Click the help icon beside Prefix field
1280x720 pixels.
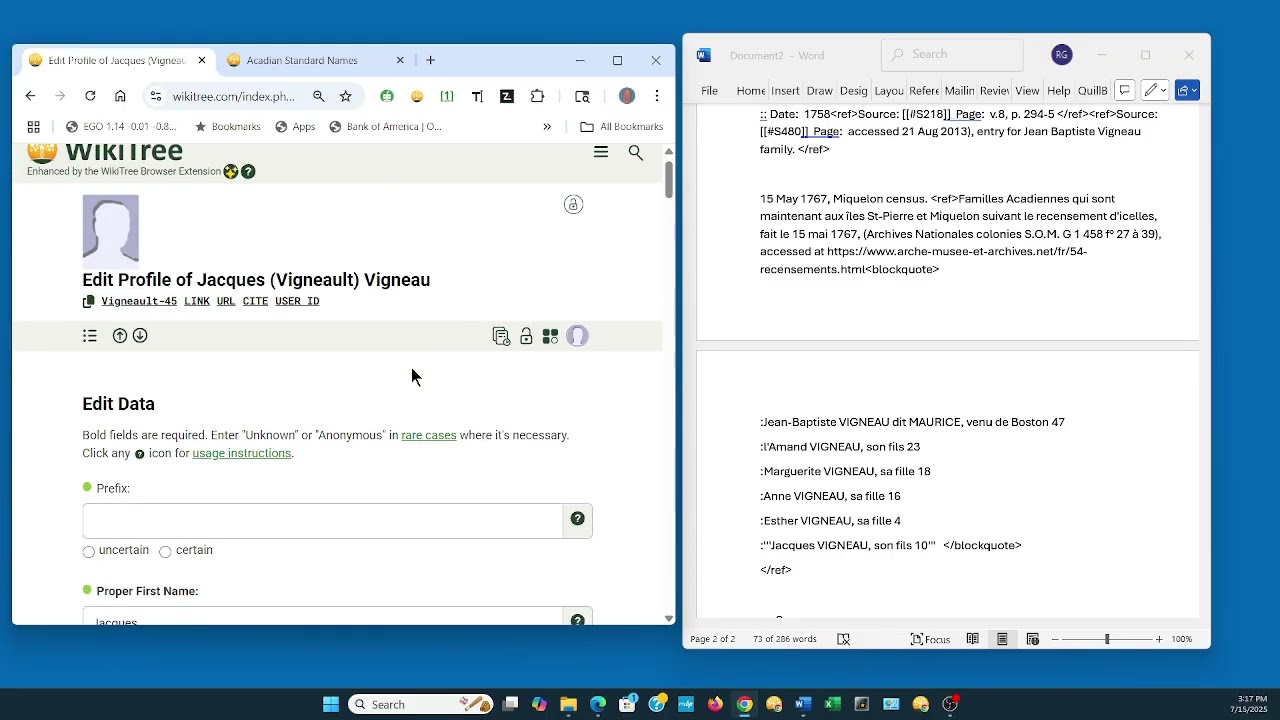578,518
